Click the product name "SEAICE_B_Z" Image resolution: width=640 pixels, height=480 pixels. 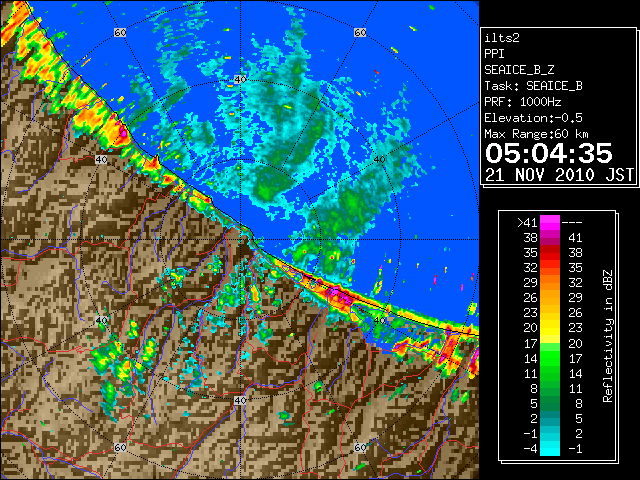[519, 70]
